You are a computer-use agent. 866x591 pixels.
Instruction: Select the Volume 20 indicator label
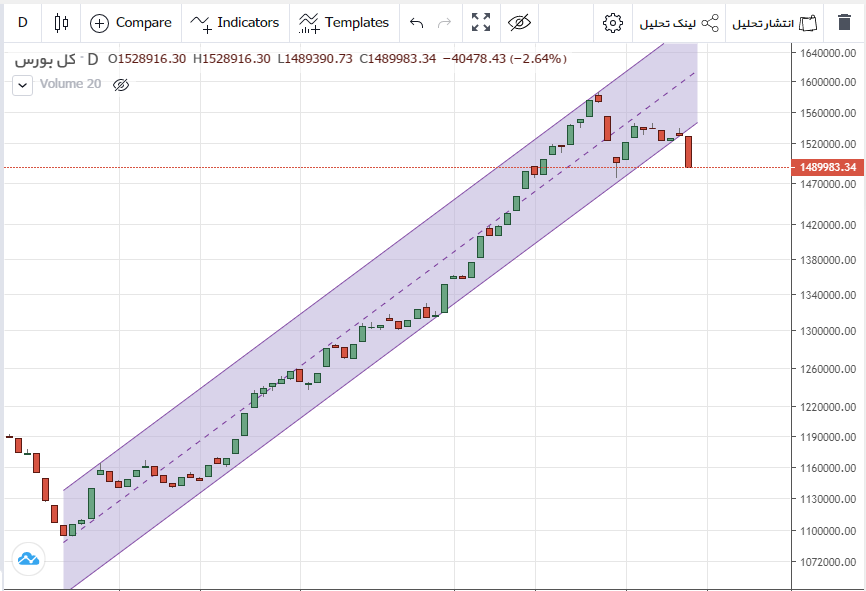pos(70,84)
